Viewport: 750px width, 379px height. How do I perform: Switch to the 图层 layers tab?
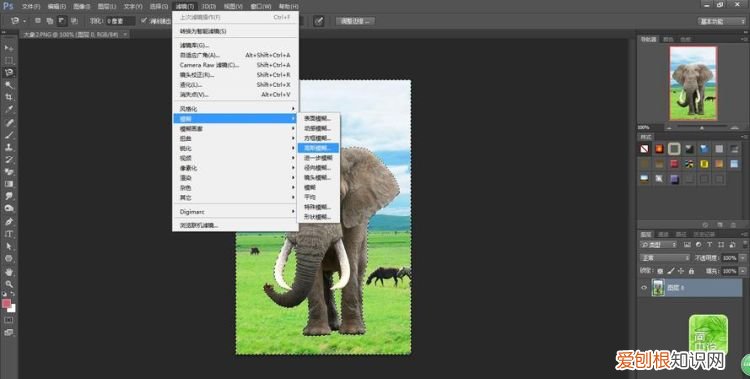(646, 234)
